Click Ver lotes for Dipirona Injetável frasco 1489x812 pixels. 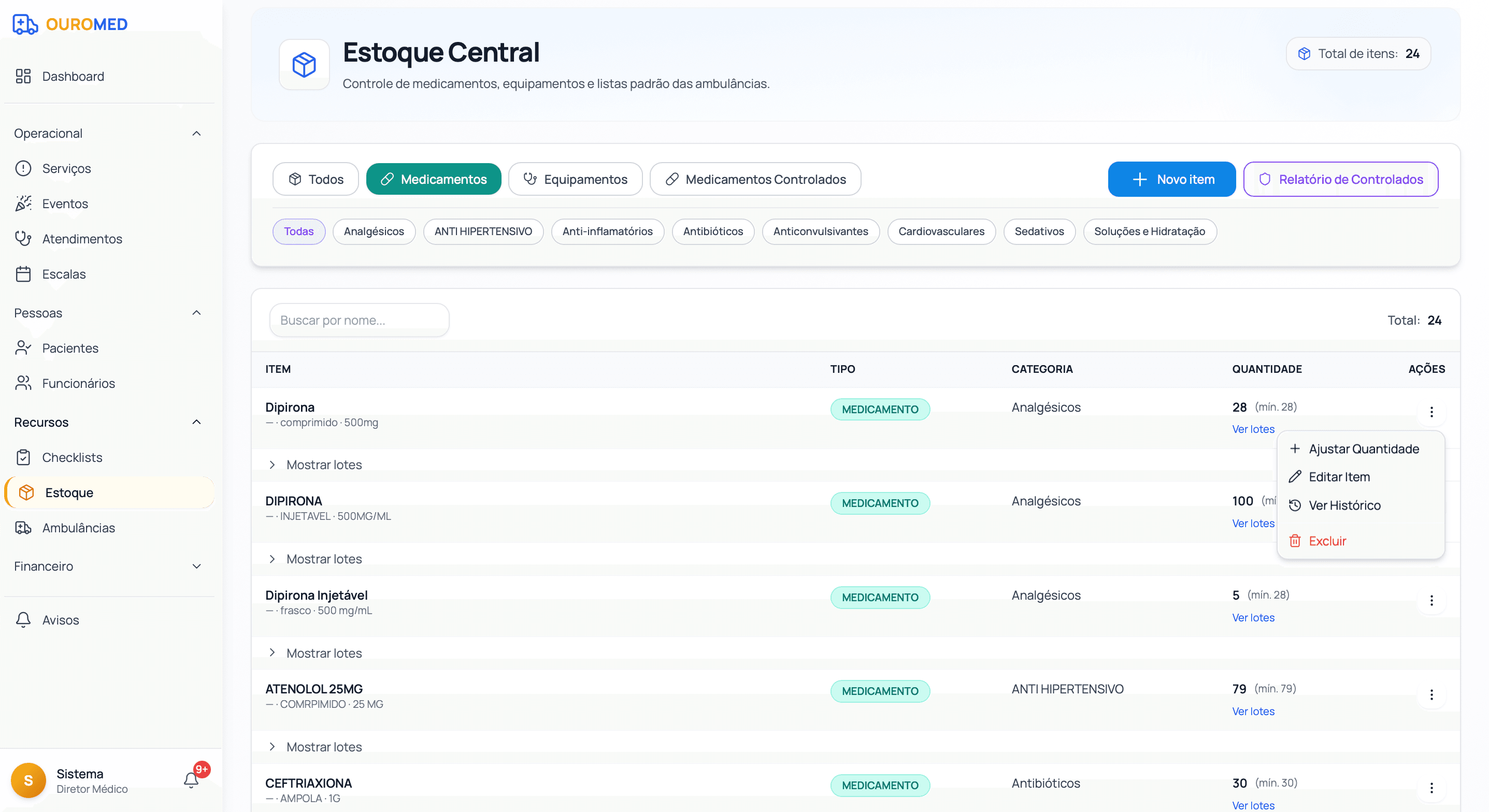pyautogui.click(x=1253, y=618)
